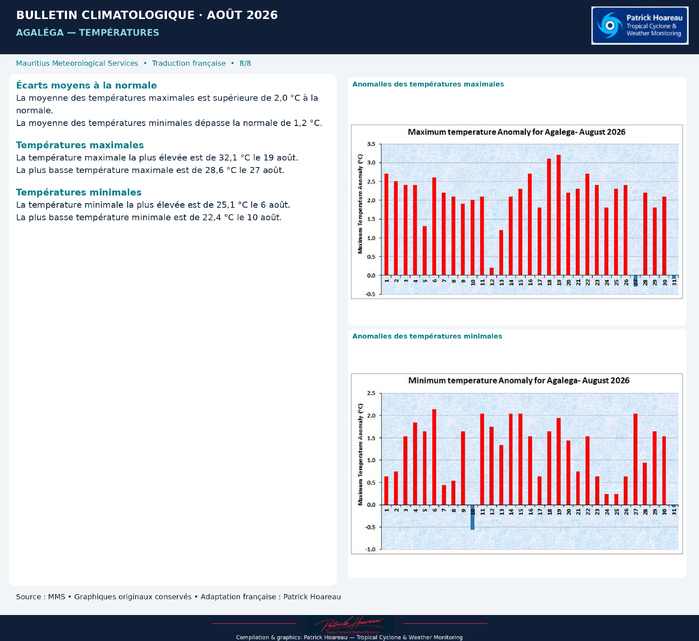Click the sentence about minimum mean 1,2 °C
Image resolution: width=699 pixels, height=641 pixels.
pyautogui.click(x=169, y=123)
